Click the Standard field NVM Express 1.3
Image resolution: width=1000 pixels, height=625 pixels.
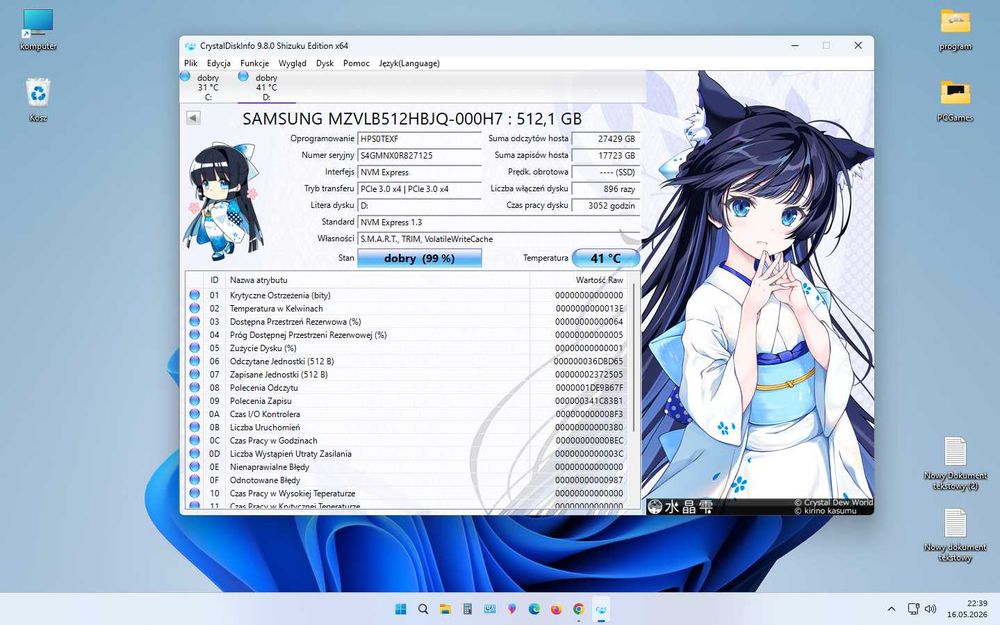point(498,222)
